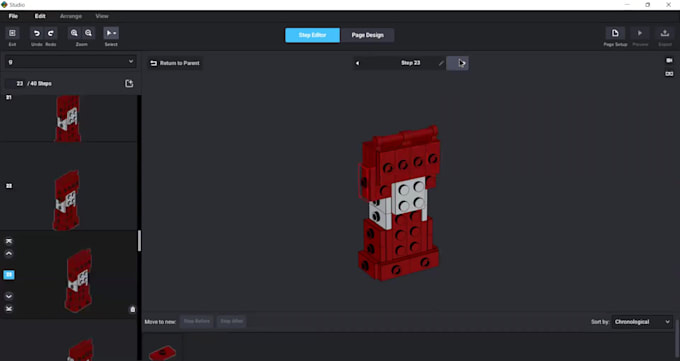Click the Step After button

coord(232,322)
